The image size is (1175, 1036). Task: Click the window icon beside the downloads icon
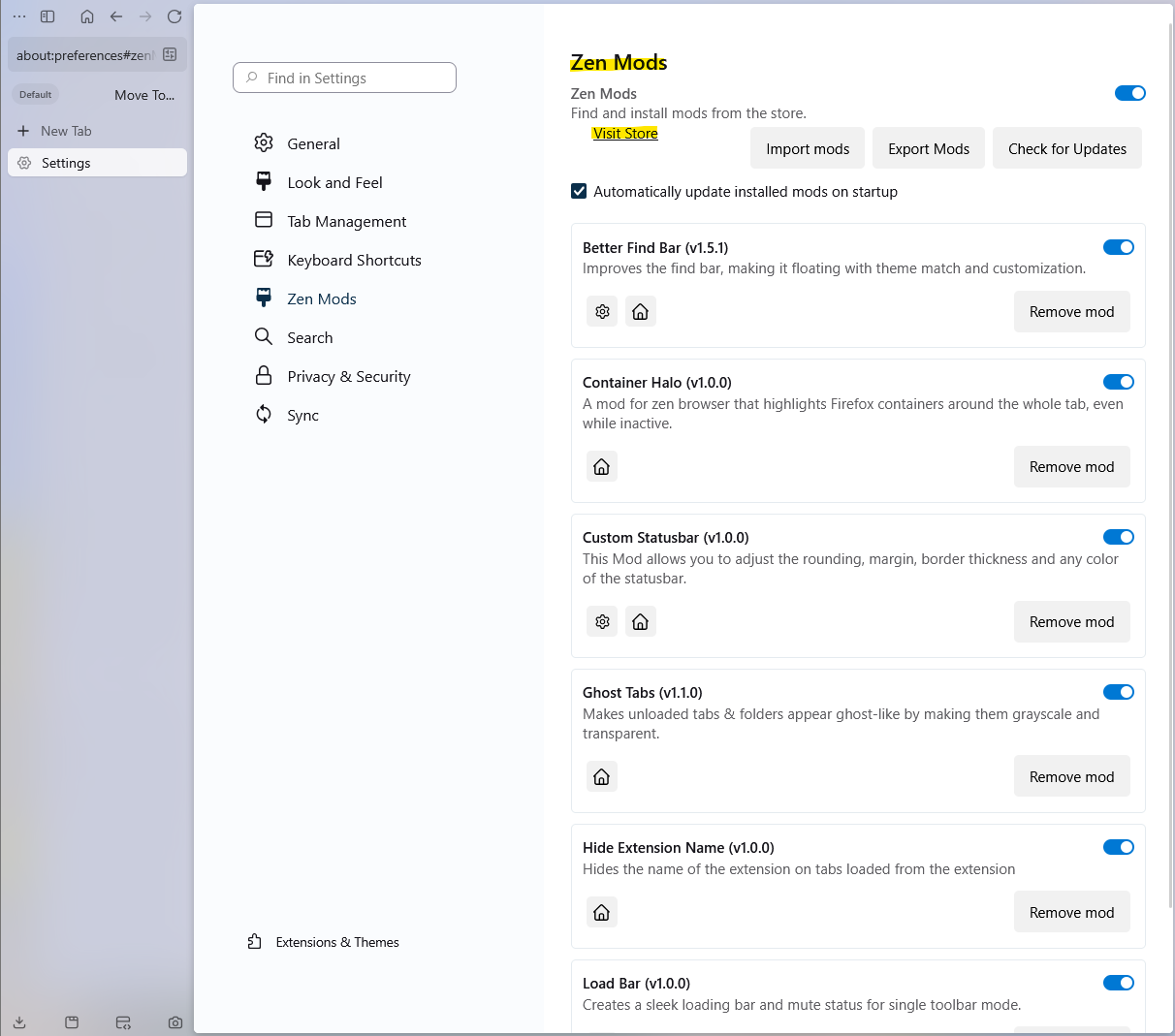pos(72,1022)
